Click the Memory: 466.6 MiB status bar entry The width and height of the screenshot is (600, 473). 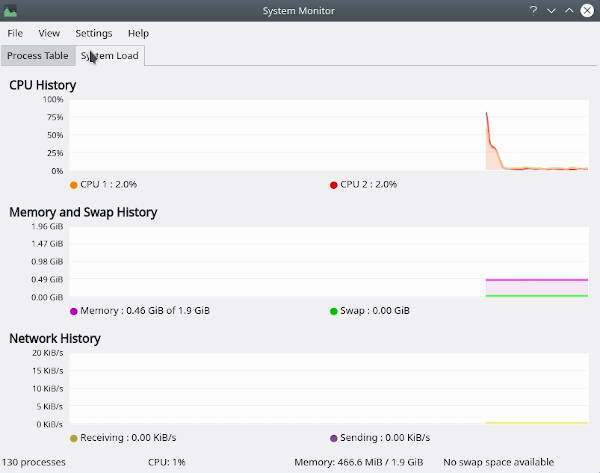click(x=359, y=462)
